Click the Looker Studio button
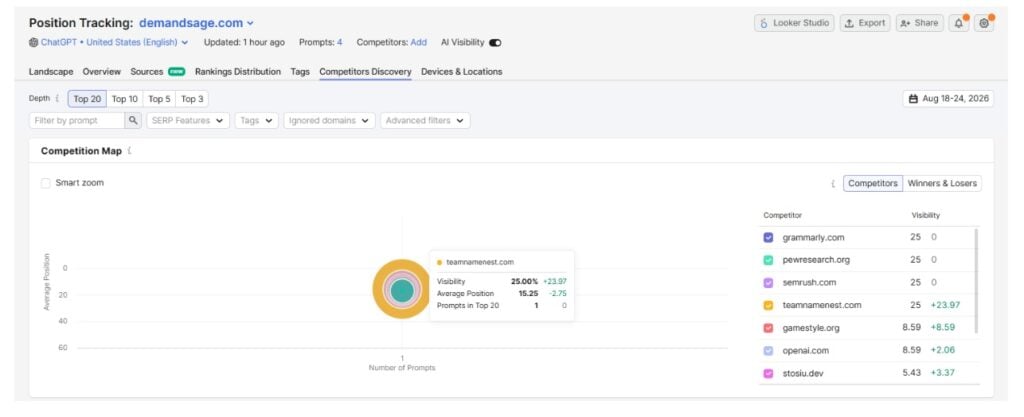The height and width of the screenshot is (417, 1024). tap(795, 23)
